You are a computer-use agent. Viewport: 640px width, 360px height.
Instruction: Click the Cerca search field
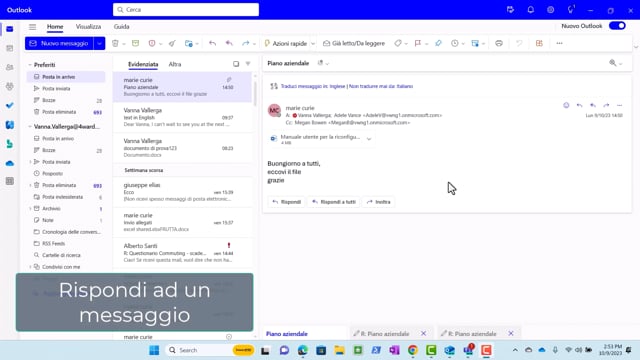pyautogui.click(x=186, y=10)
